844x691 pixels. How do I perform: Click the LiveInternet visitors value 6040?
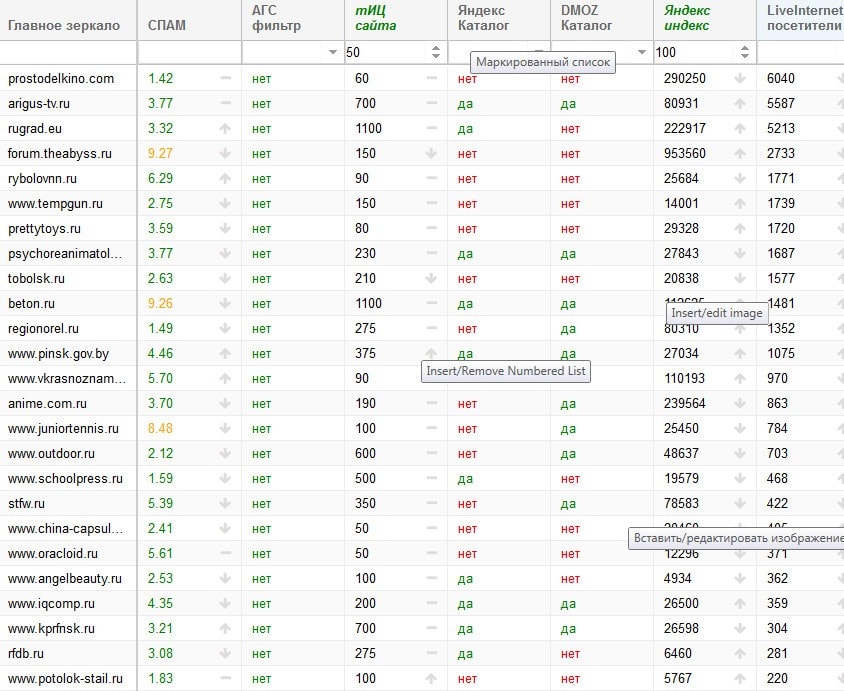click(x=781, y=79)
